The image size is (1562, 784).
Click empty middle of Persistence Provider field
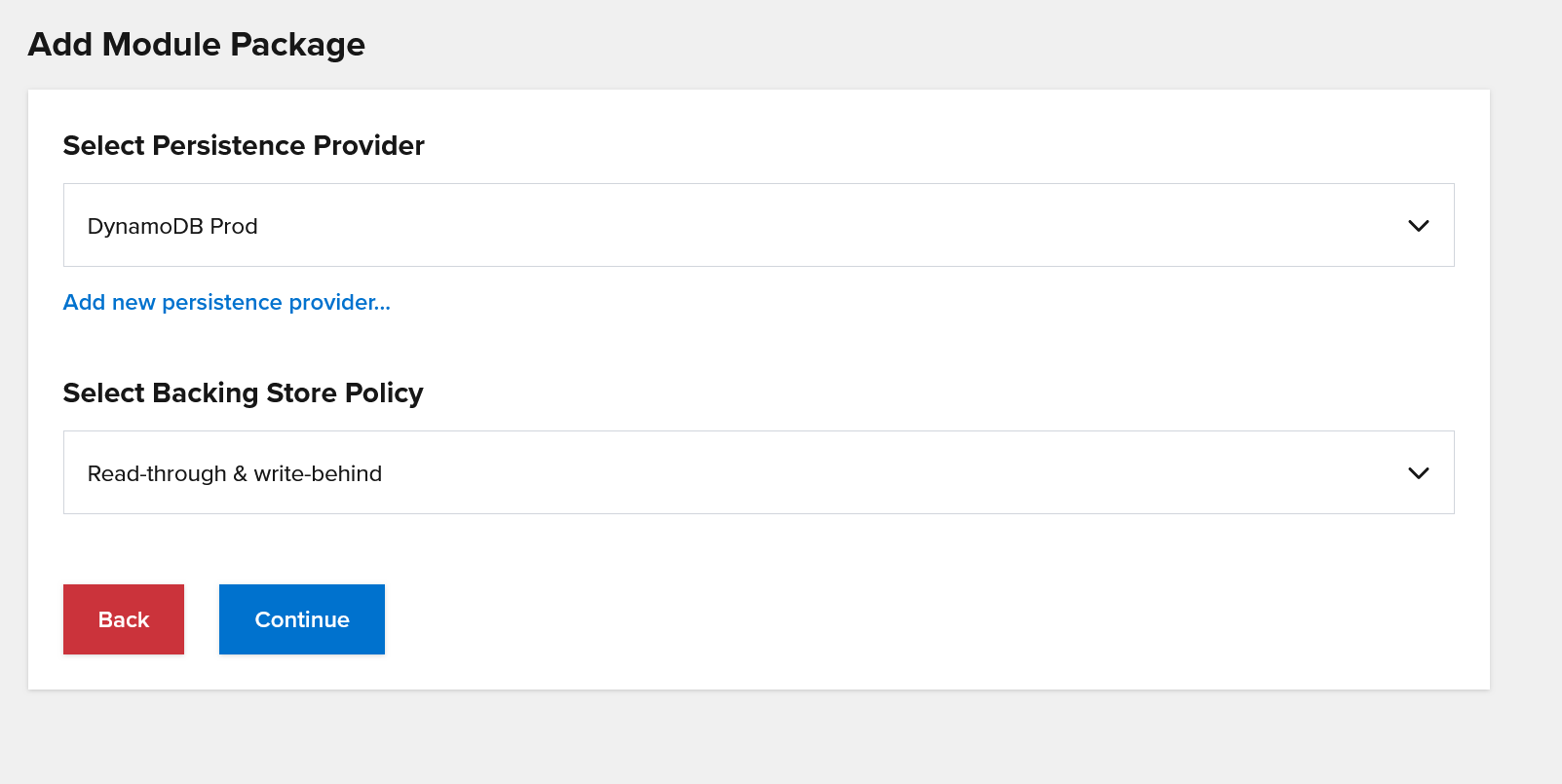click(828, 225)
